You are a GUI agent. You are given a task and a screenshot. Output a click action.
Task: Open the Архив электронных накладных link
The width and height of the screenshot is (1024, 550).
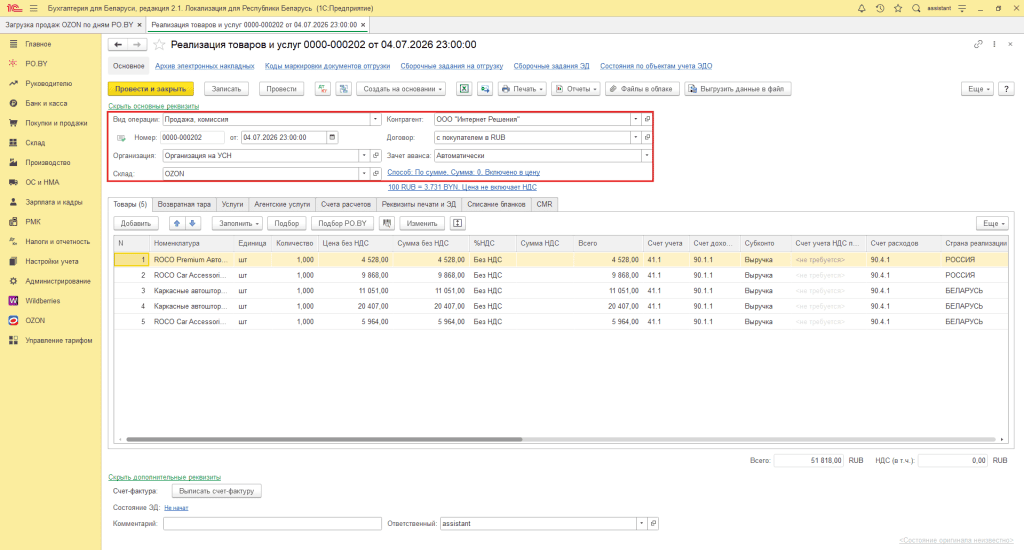204,66
